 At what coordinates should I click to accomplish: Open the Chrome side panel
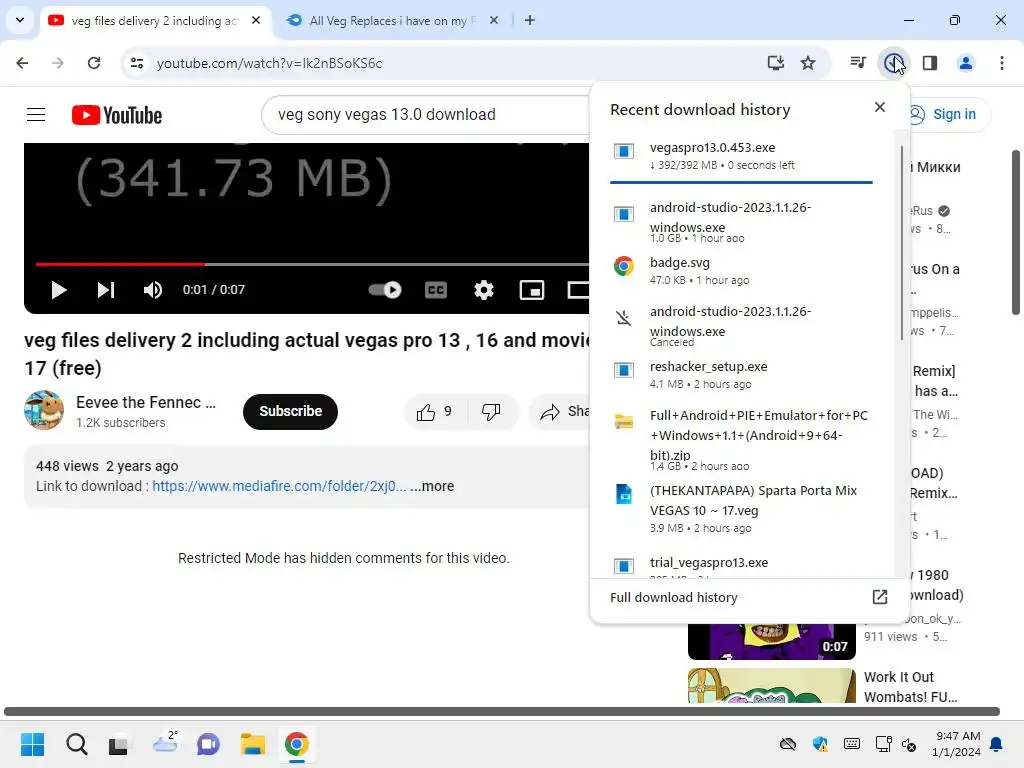point(930,63)
